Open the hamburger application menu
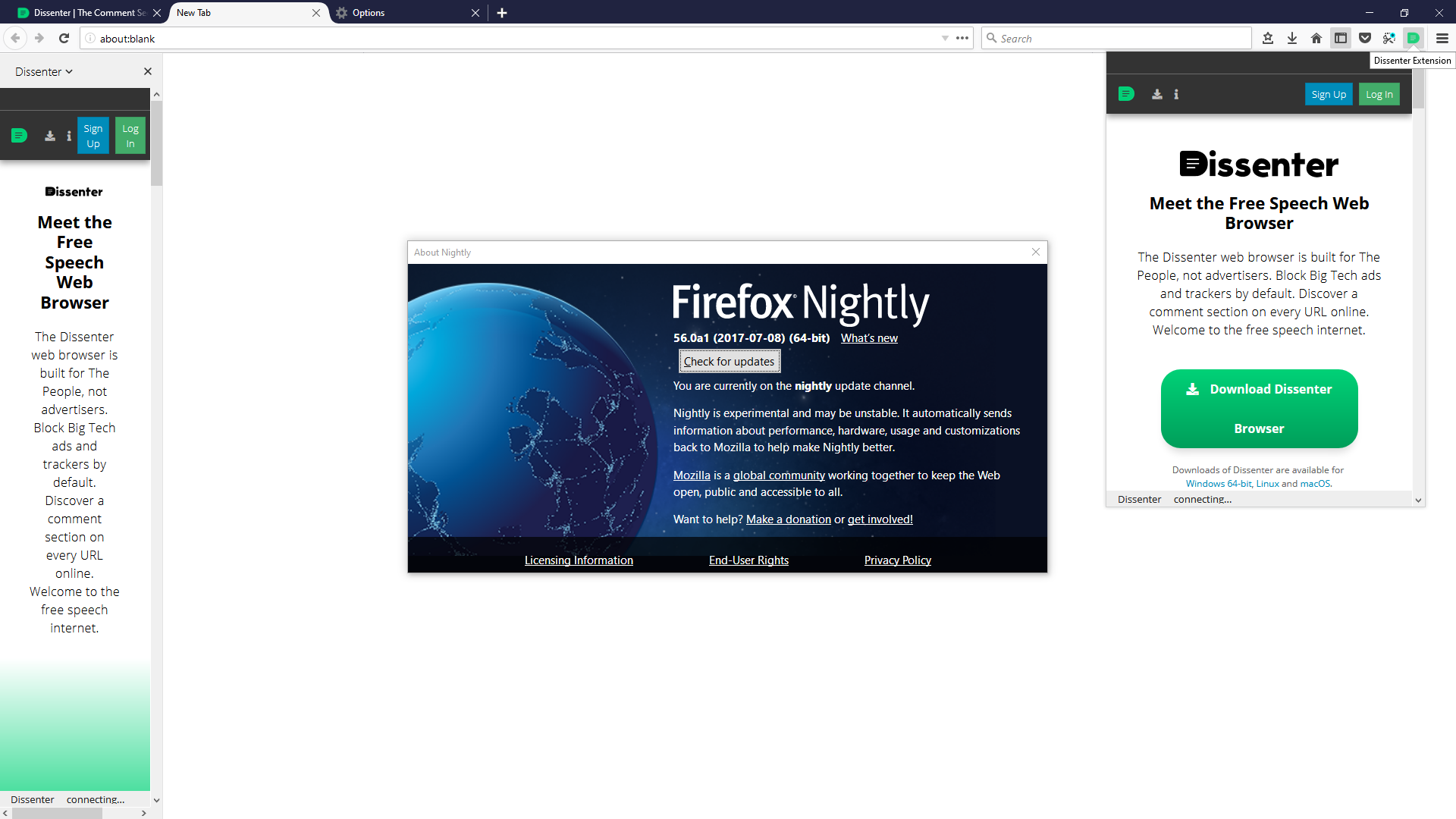The width and height of the screenshot is (1456, 819). (x=1442, y=38)
